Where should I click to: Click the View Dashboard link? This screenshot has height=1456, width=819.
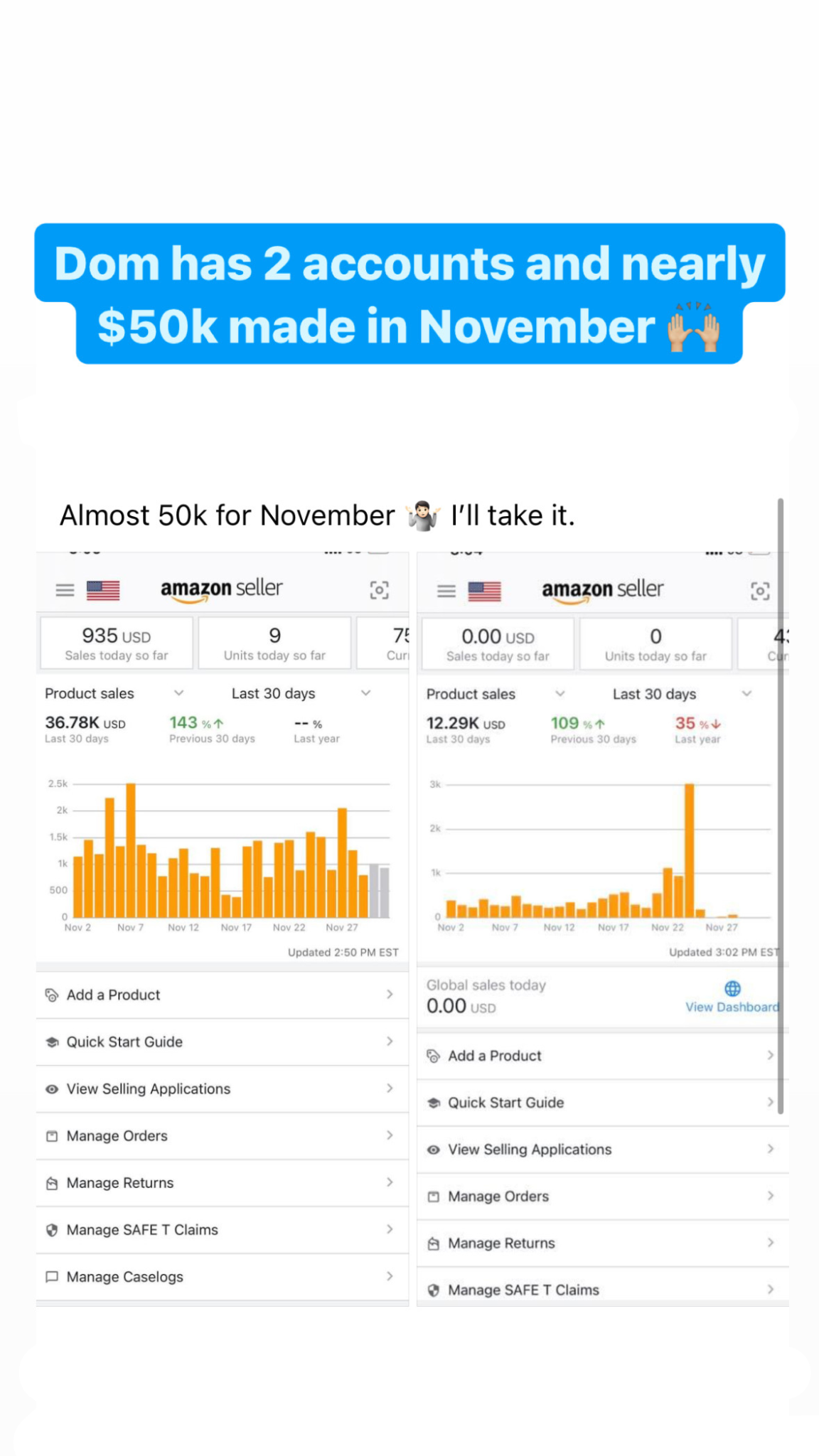(x=732, y=1007)
